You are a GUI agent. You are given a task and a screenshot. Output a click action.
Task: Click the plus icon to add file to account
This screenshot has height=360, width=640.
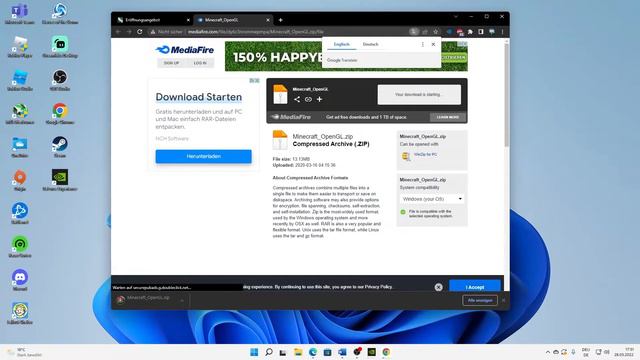click(x=319, y=99)
